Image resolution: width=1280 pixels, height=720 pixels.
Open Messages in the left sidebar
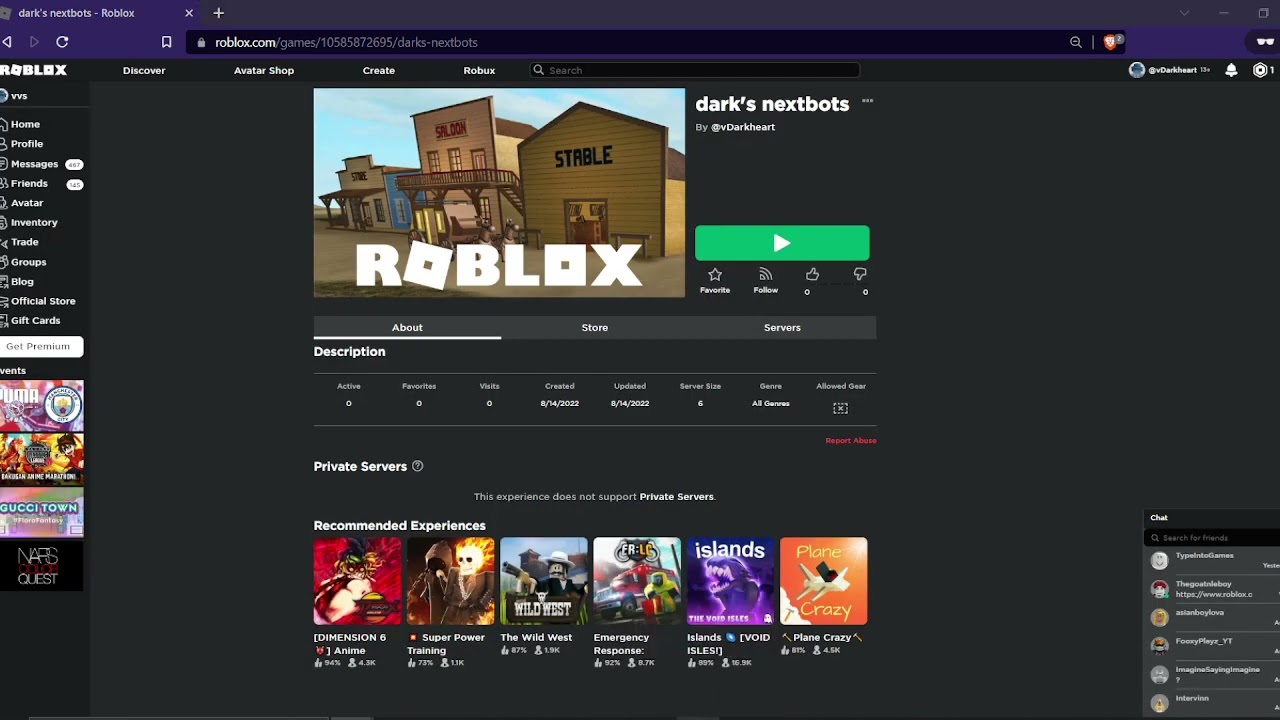pyautogui.click(x=34, y=164)
